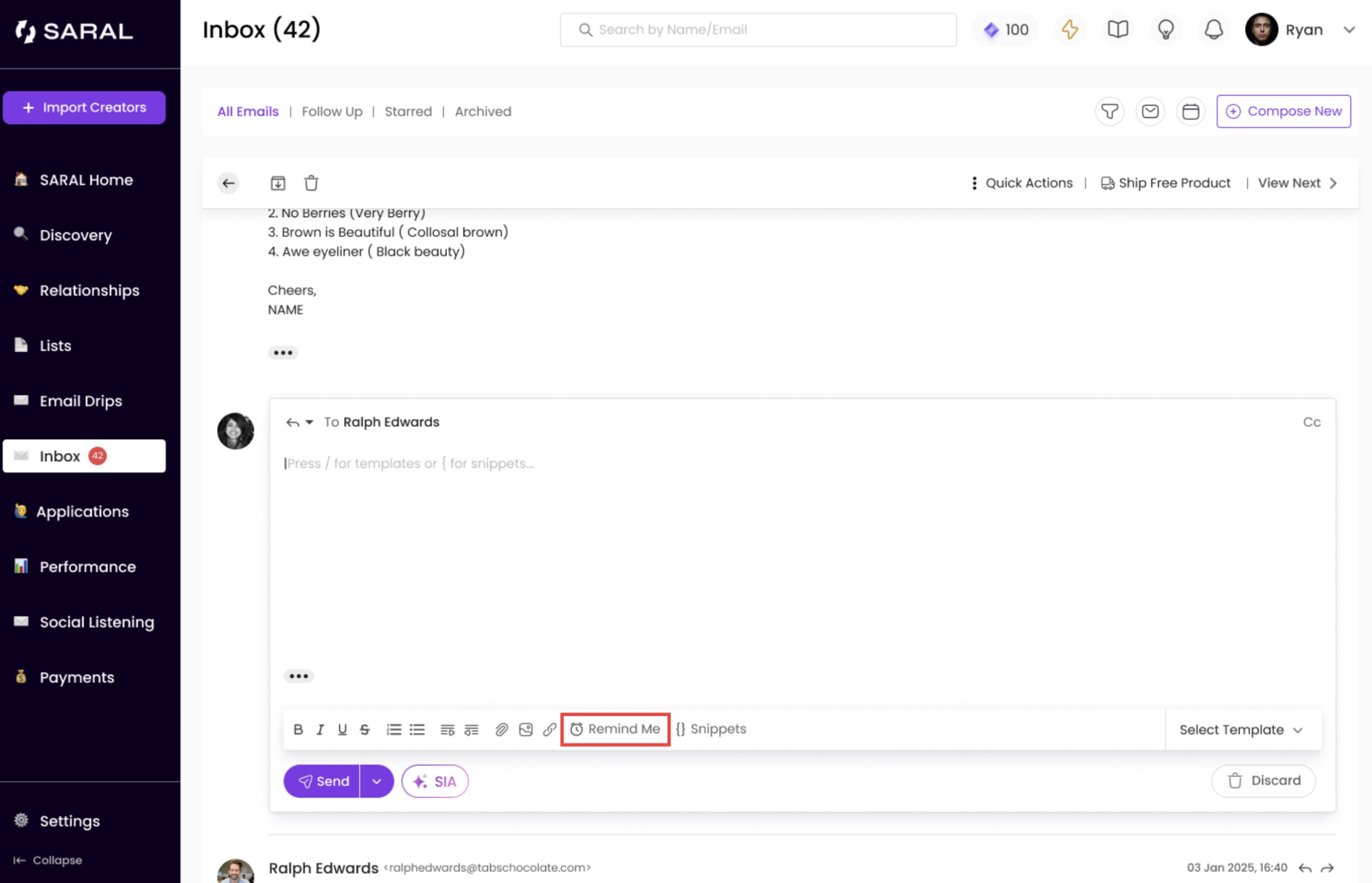
Task: Switch to the Starred emails tab
Action: point(408,111)
